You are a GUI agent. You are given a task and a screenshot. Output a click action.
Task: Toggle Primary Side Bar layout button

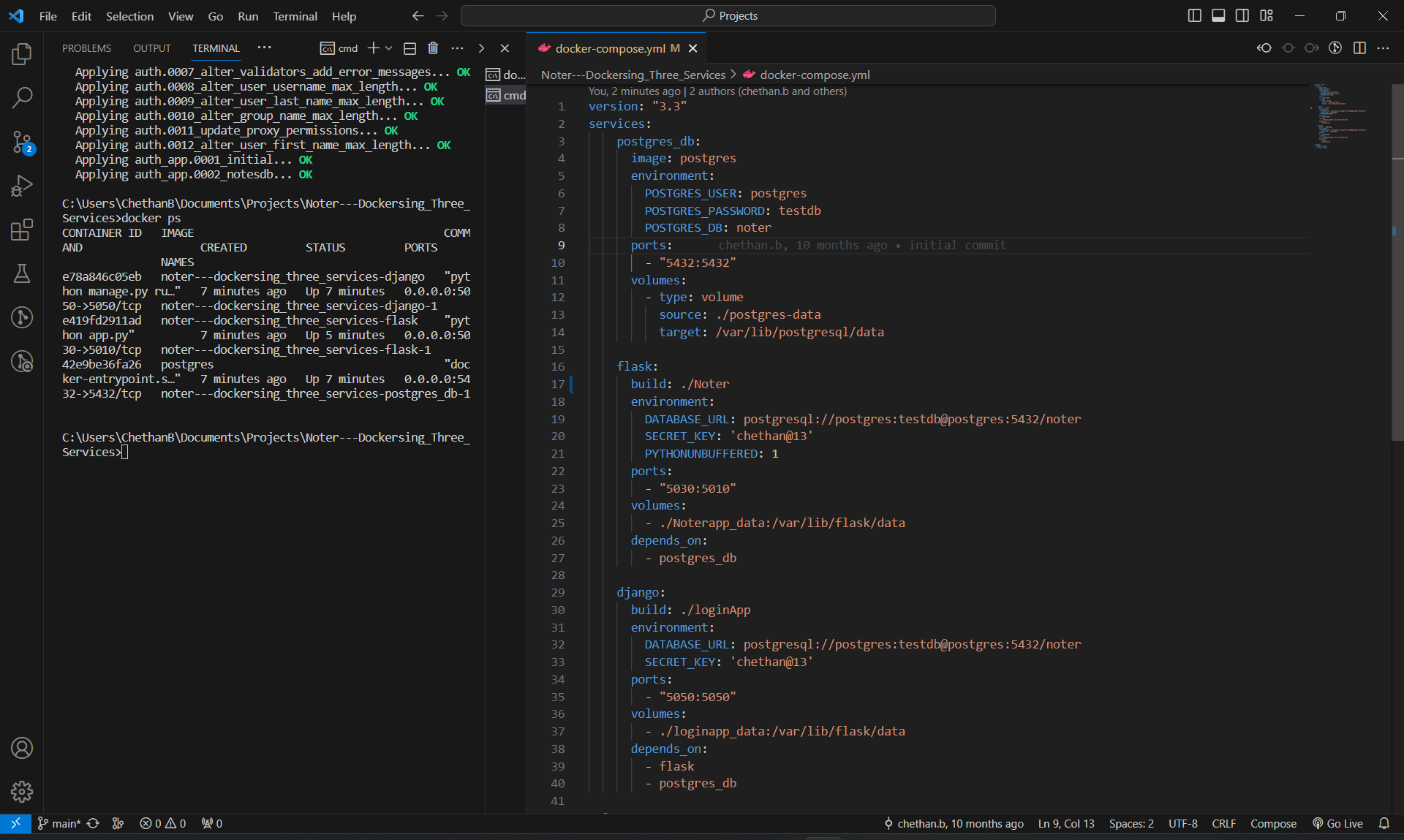point(1194,15)
